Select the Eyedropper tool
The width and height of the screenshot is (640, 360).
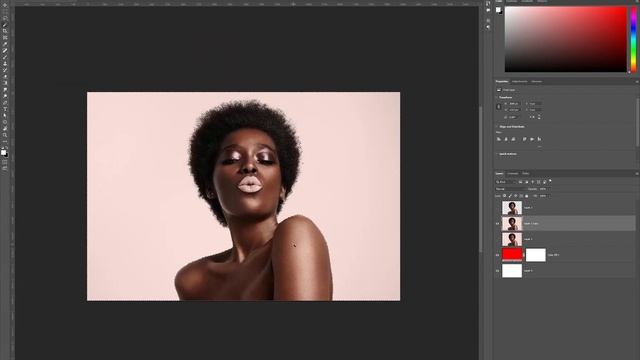pyautogui.click(x=5, y=44)
